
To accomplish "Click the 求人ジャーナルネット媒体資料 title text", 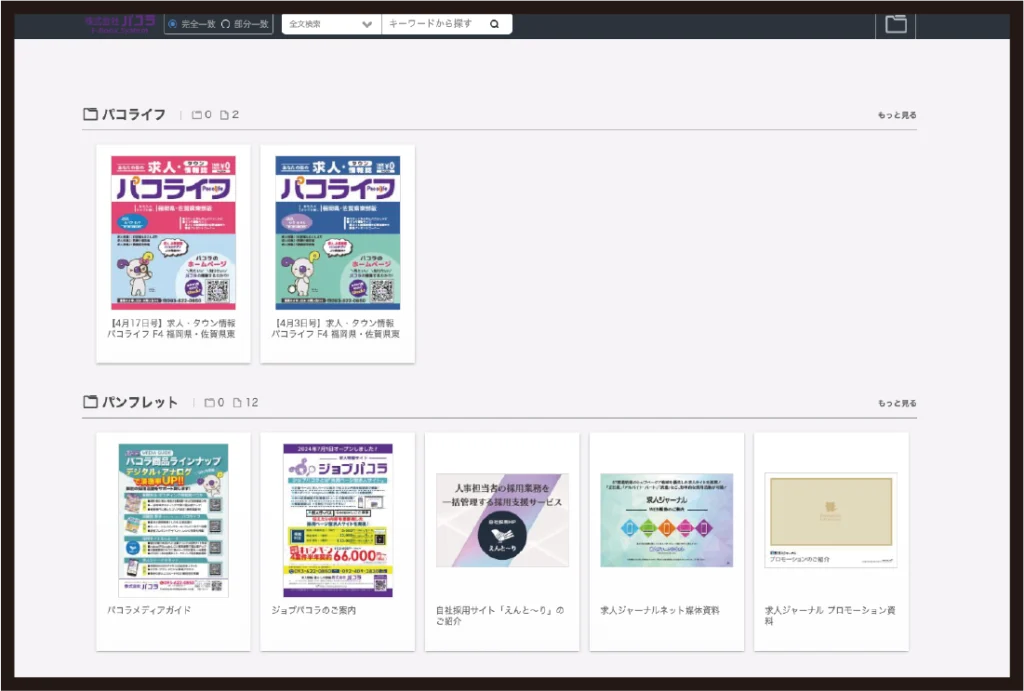I will [x=660, y=610].
